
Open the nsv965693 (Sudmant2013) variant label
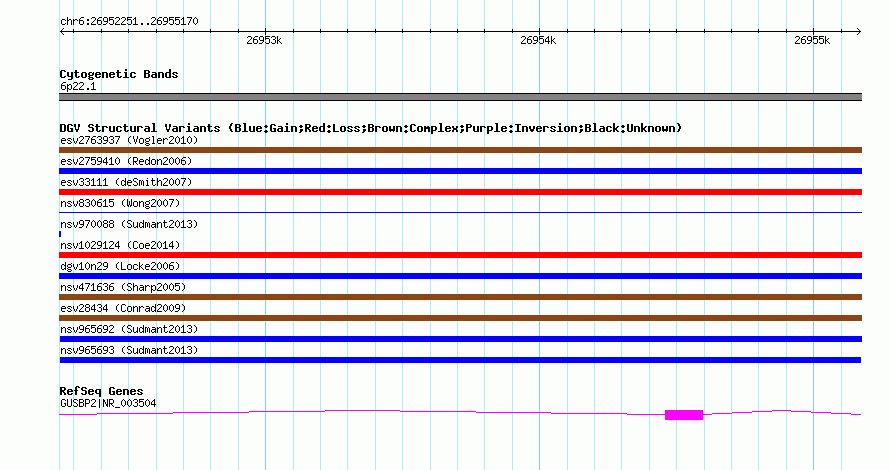pos(129,350)
